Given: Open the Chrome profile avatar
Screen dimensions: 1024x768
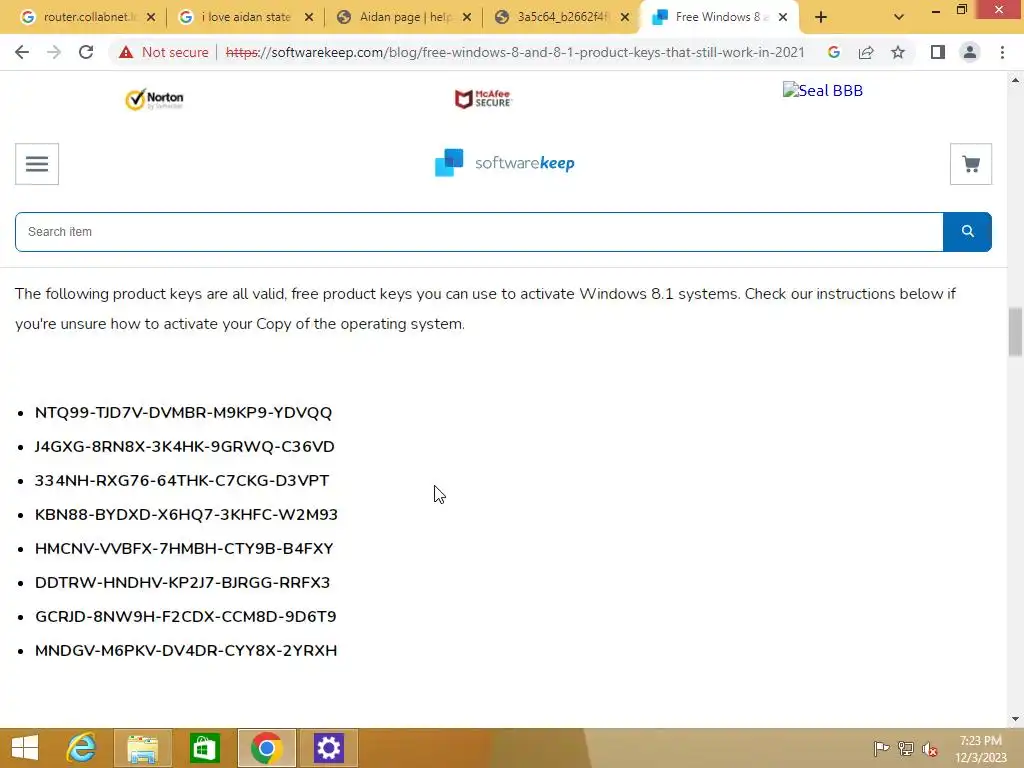Looking at the screenshot, I should click(x=970, y=52).
